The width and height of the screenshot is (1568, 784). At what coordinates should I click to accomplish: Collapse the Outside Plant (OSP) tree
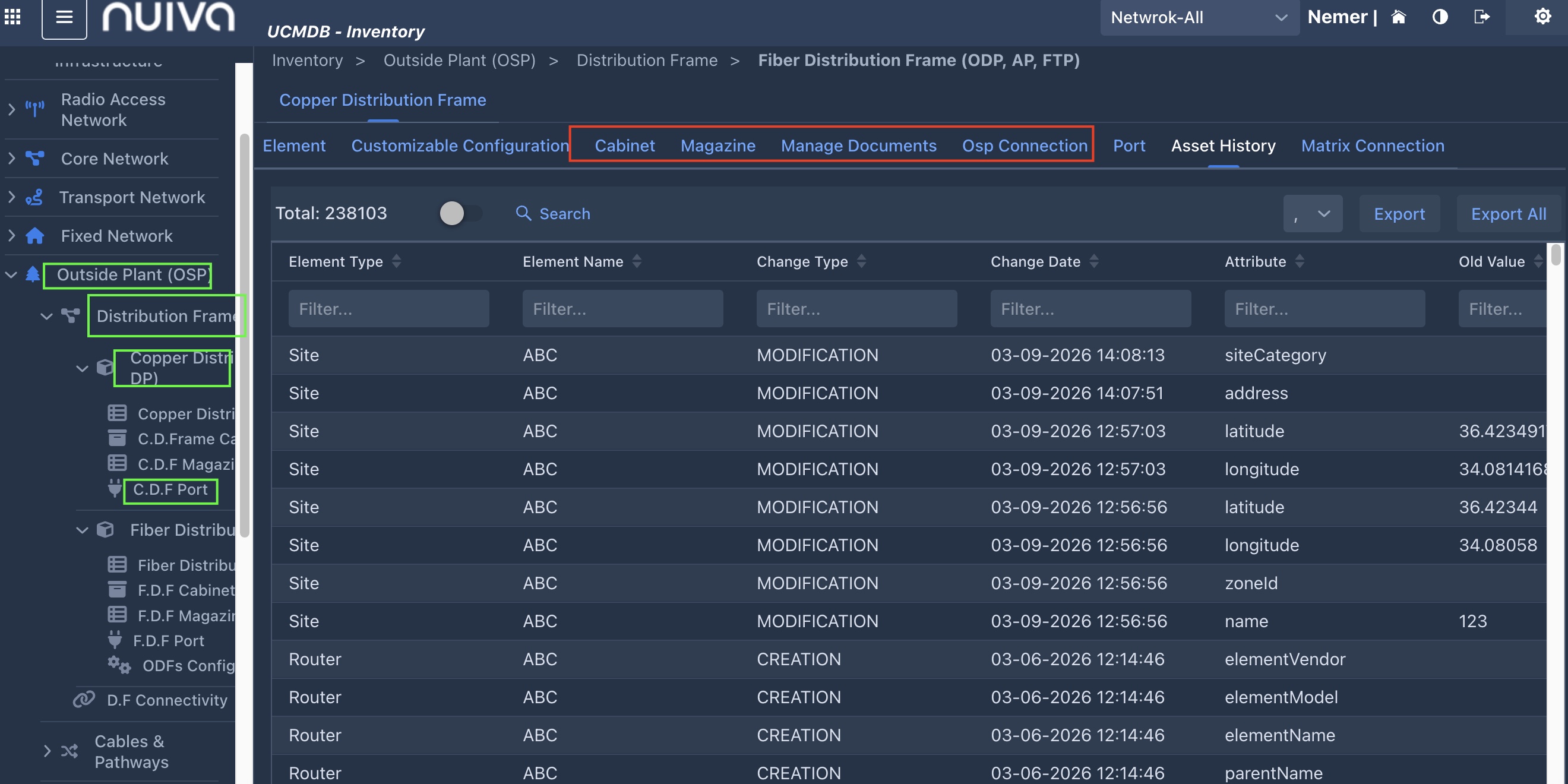click(11, 274)
